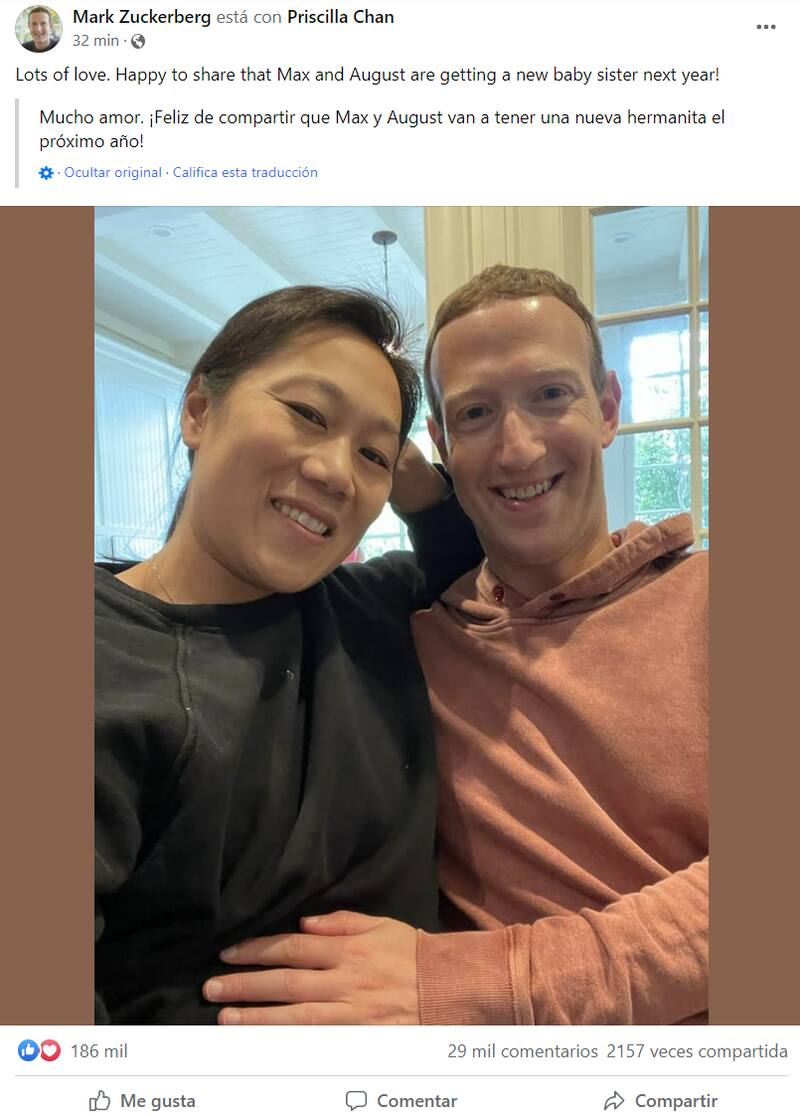Click the profile picture avatar
The width and height of the screenshot is (800, 1116).
click(38, 29)
